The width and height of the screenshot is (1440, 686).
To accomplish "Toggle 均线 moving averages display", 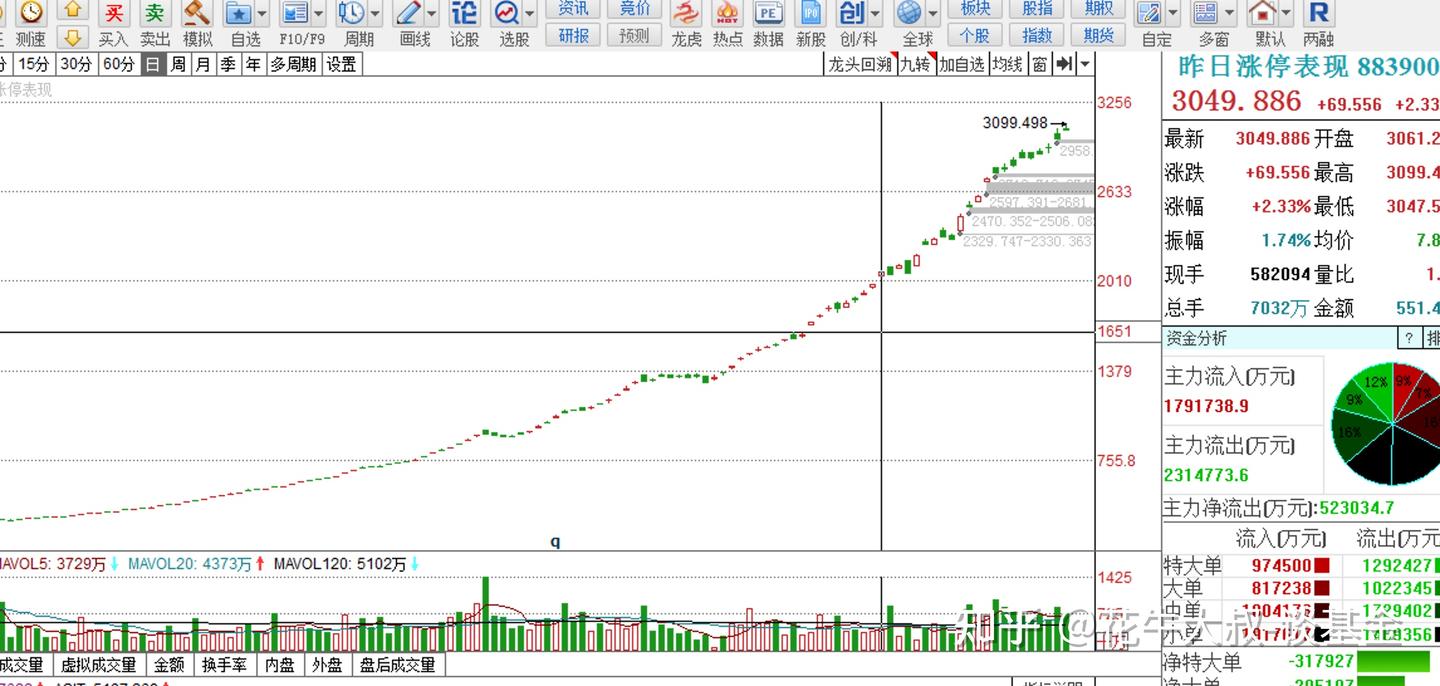I will pyautogui.click(x=1008, y=64).
